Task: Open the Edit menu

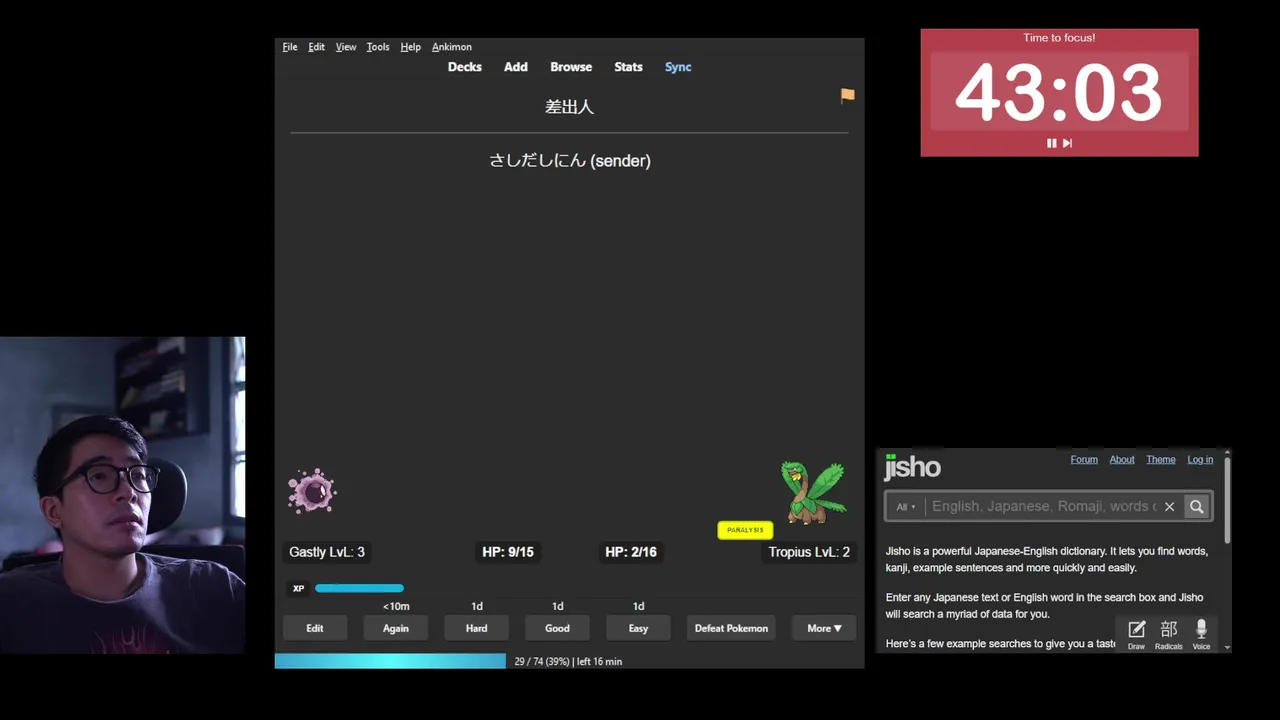Action: click(x=316, y=47)
